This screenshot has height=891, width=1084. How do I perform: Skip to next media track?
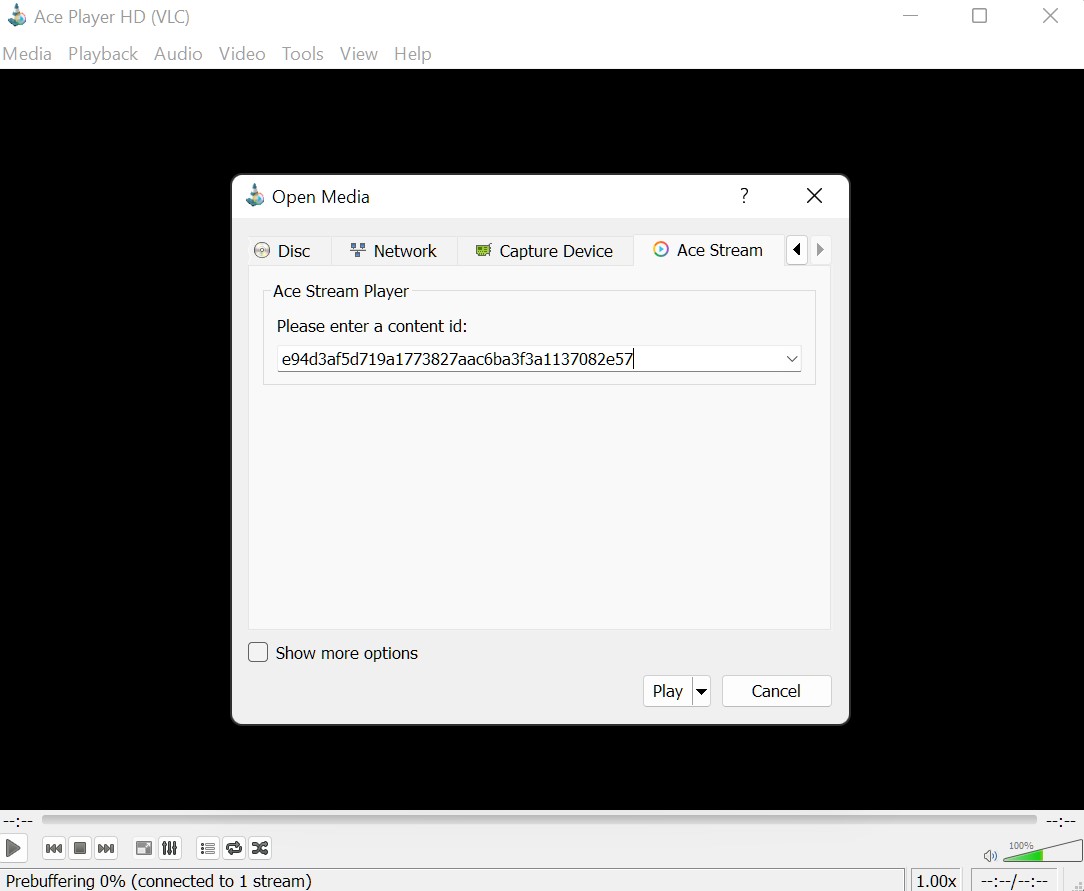coord(106,848)
